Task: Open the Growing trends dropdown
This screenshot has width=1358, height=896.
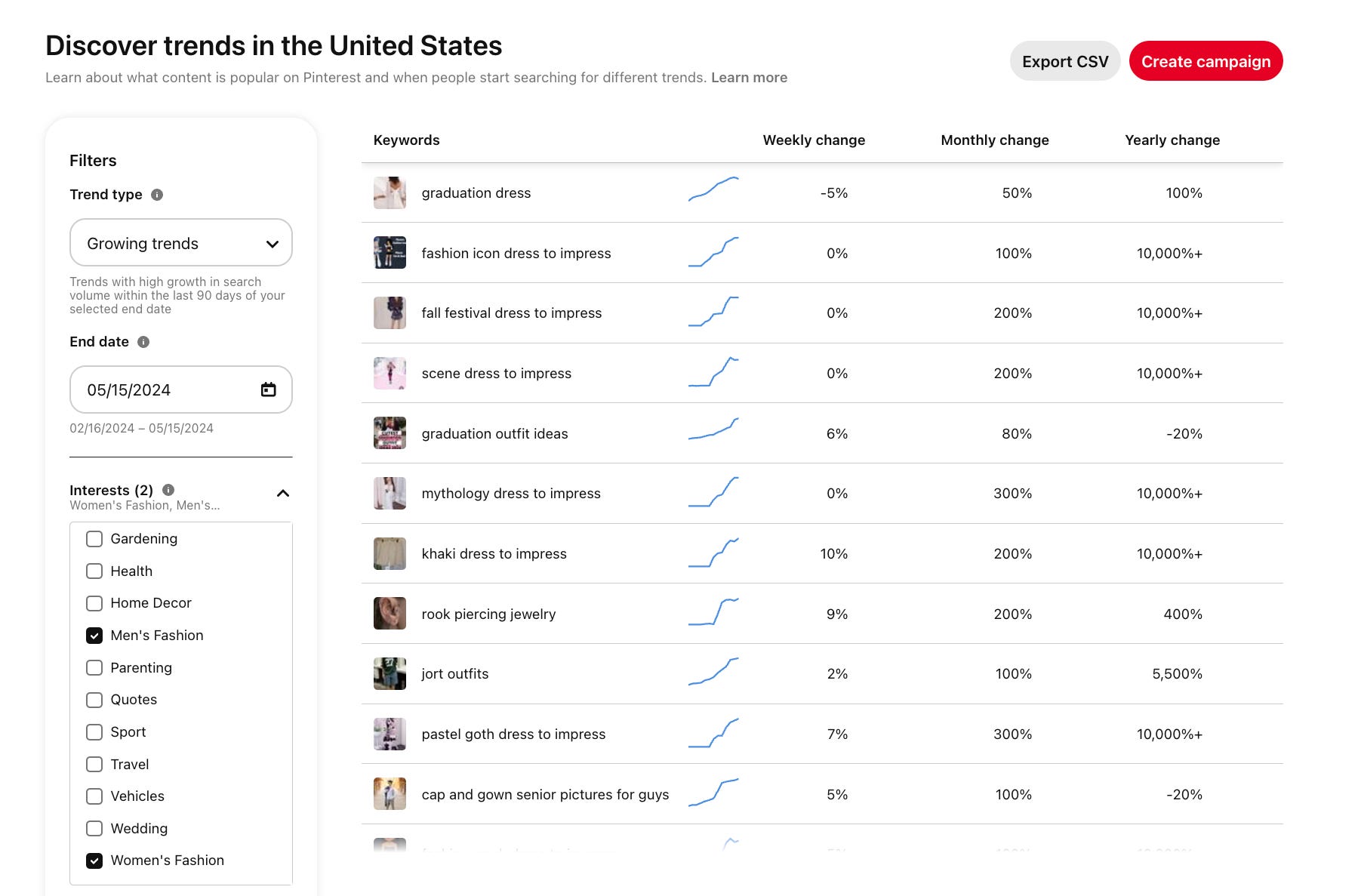Action: click(181, 243)
